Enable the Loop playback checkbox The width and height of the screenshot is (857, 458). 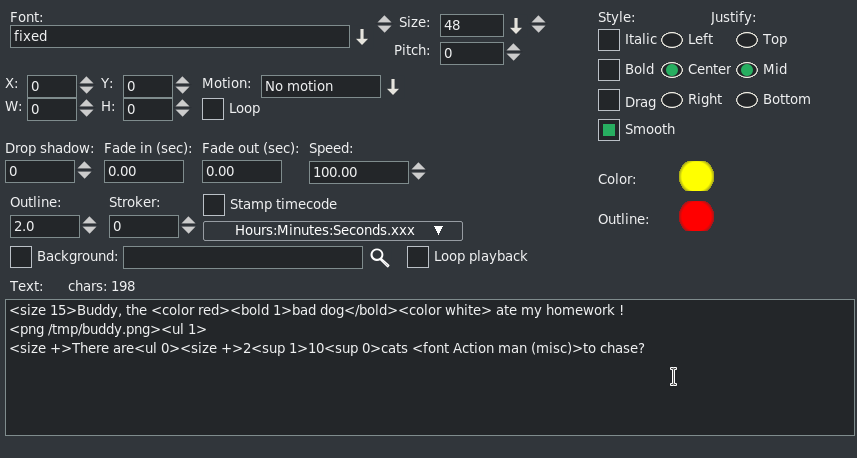pos(418,257)
